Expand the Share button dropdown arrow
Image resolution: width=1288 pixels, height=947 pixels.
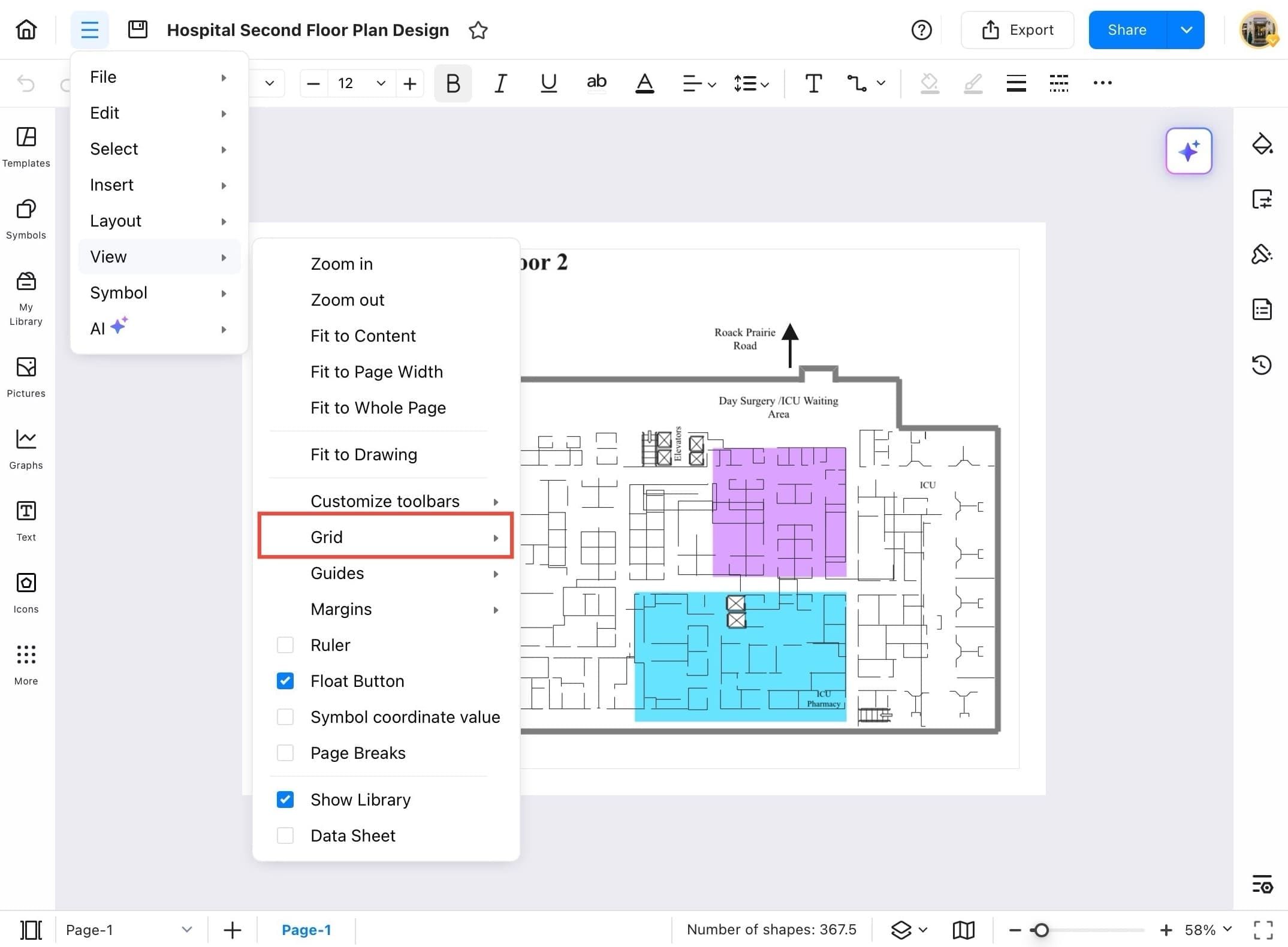click(x=1186, y=29)
